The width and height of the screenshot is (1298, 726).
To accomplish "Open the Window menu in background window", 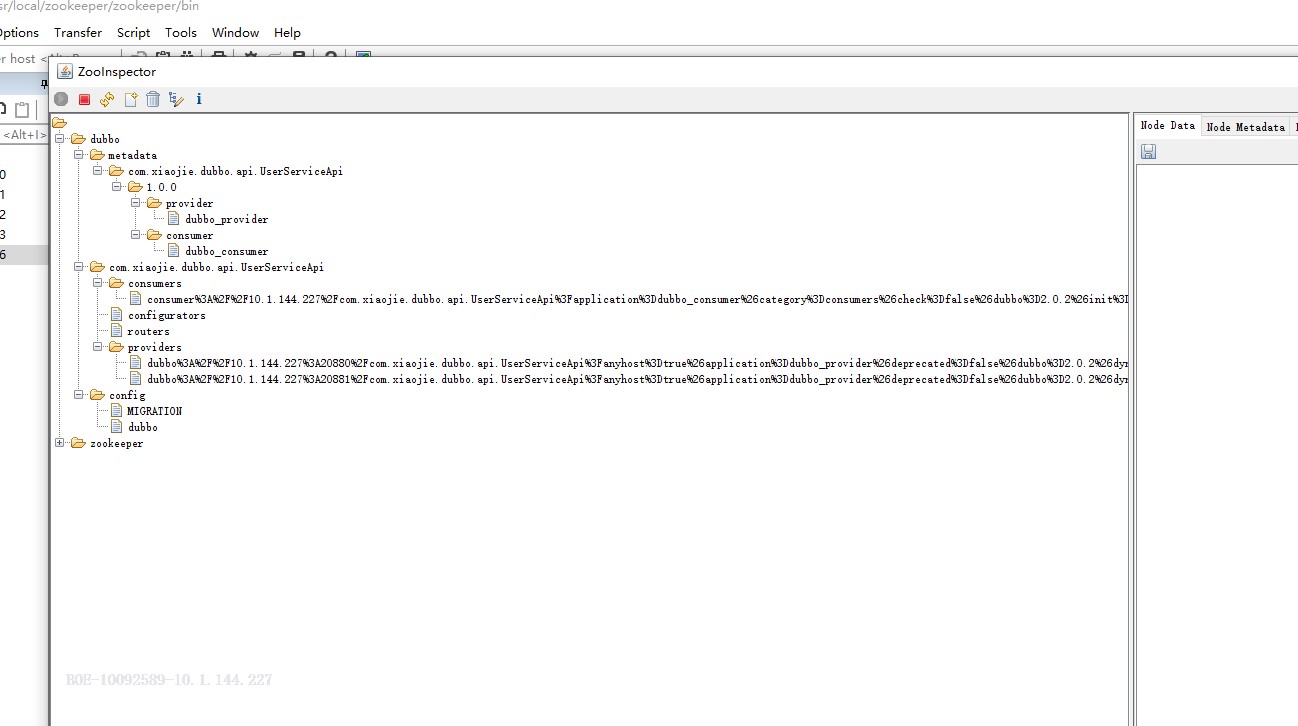I will (x=236, y=33).
